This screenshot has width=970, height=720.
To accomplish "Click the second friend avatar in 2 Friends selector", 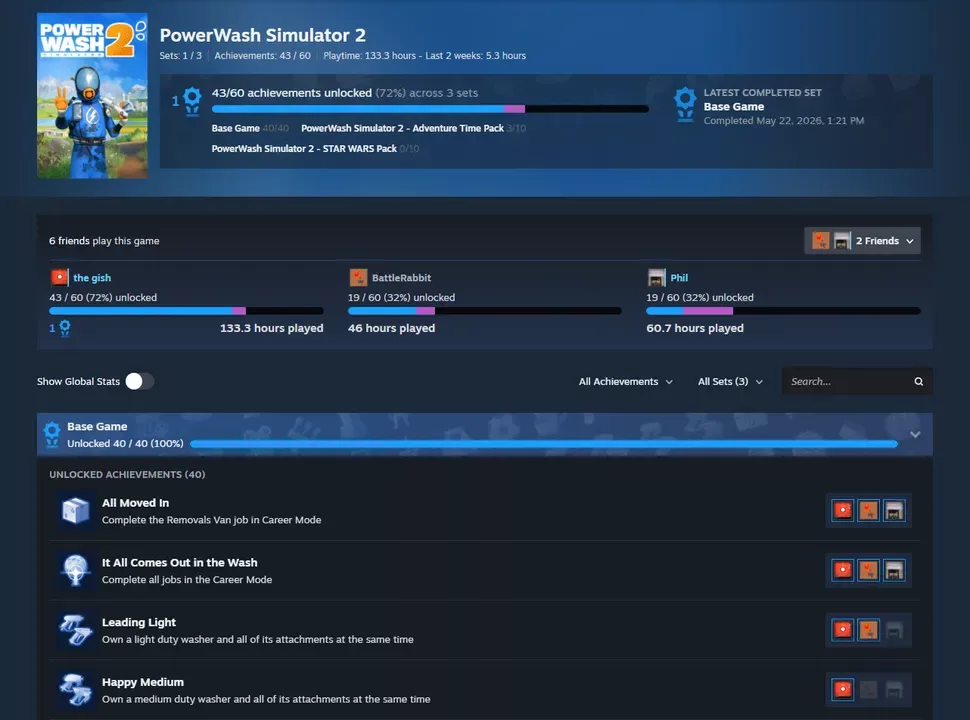I will [842, 241].
